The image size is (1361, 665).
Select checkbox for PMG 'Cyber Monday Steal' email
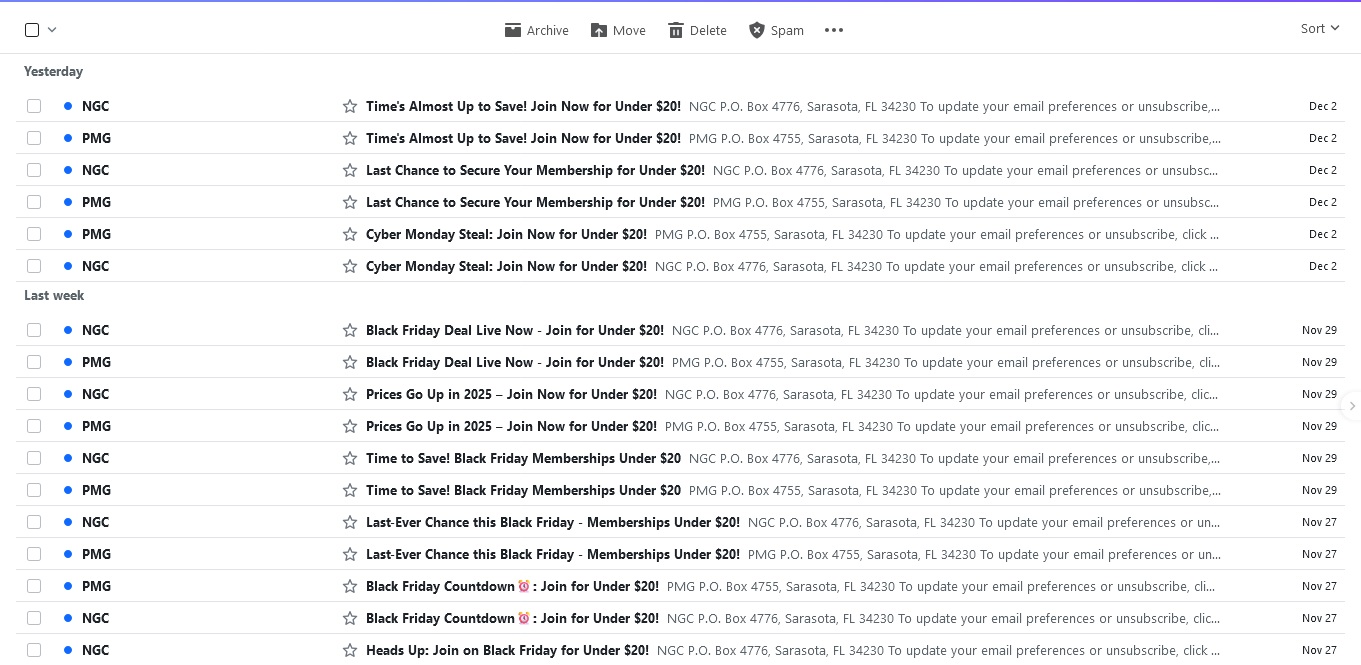tap(34, 234)
